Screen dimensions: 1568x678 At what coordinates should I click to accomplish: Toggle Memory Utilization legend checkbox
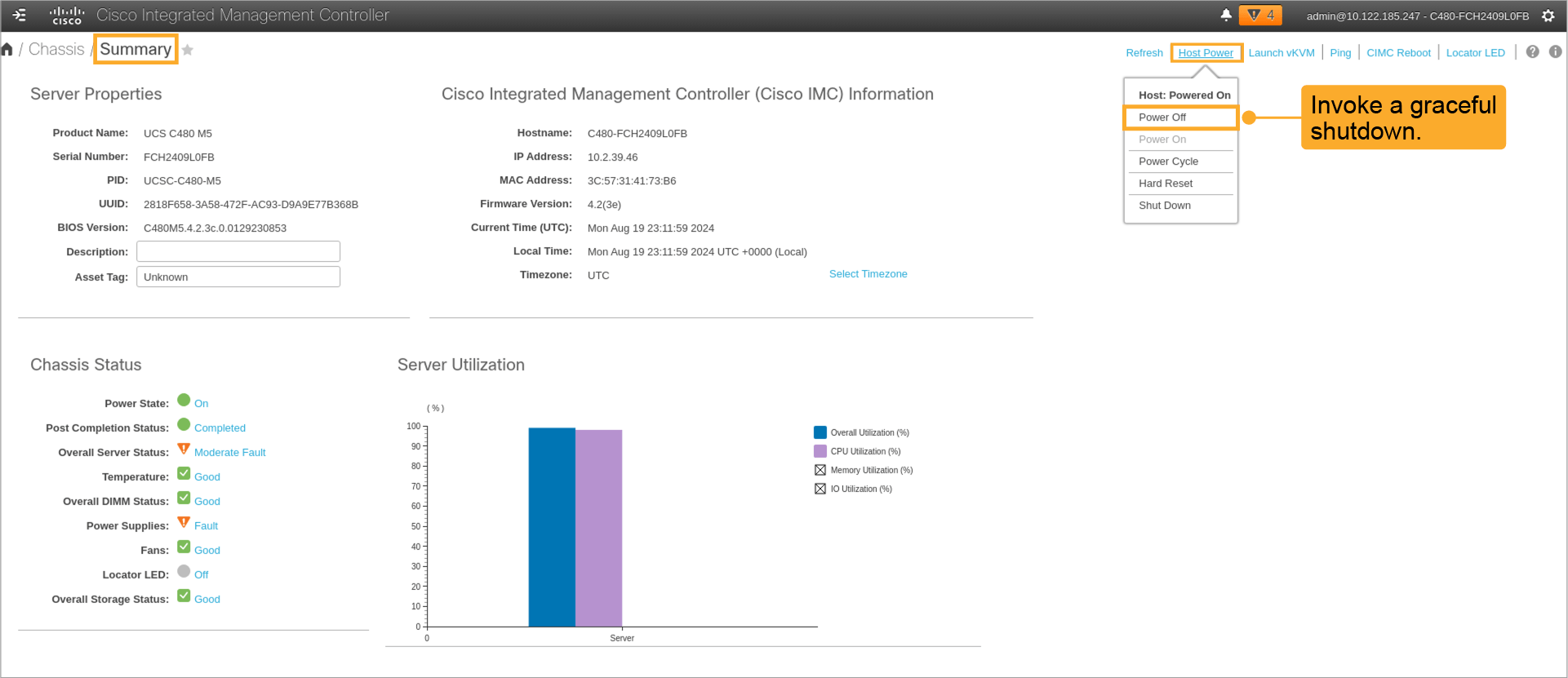[820, 470]
